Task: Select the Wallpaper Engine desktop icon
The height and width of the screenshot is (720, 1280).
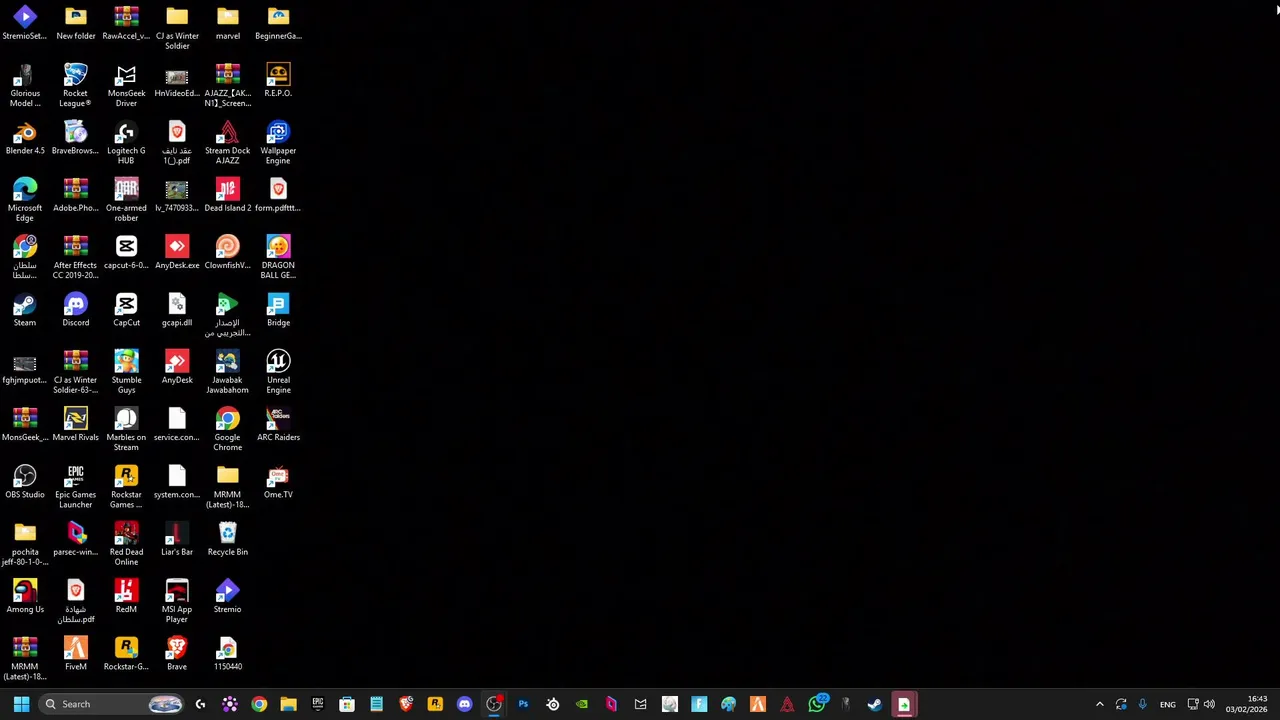Action: 278,143
